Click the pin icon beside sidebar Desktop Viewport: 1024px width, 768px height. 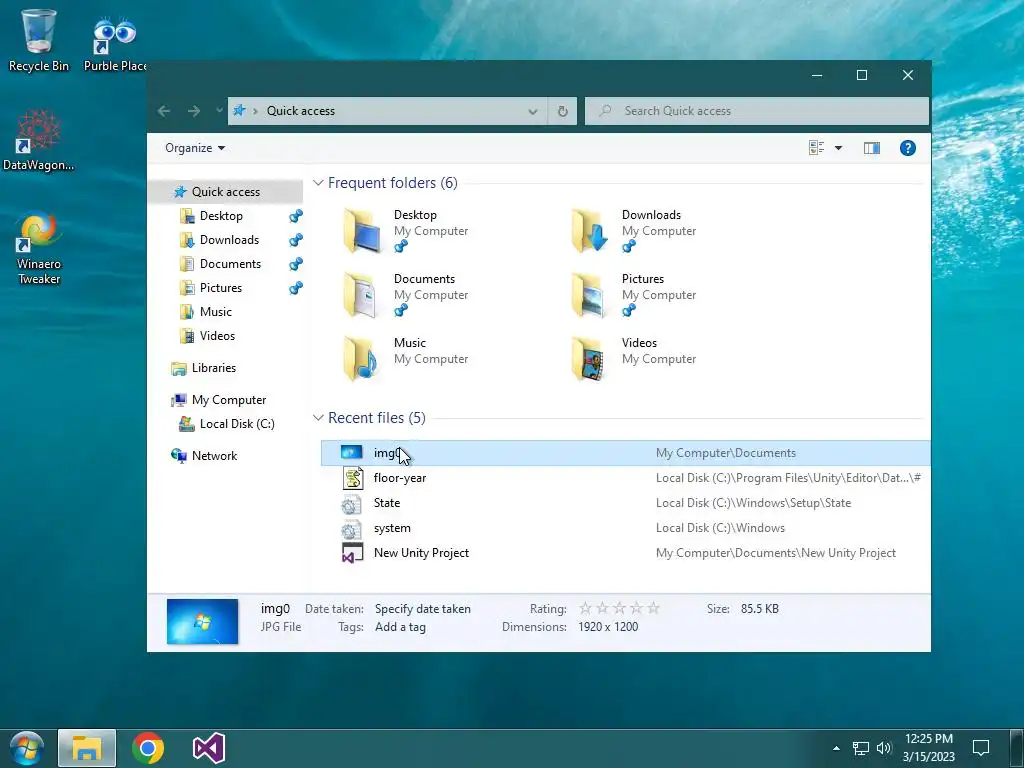click(x=296, y=216)
